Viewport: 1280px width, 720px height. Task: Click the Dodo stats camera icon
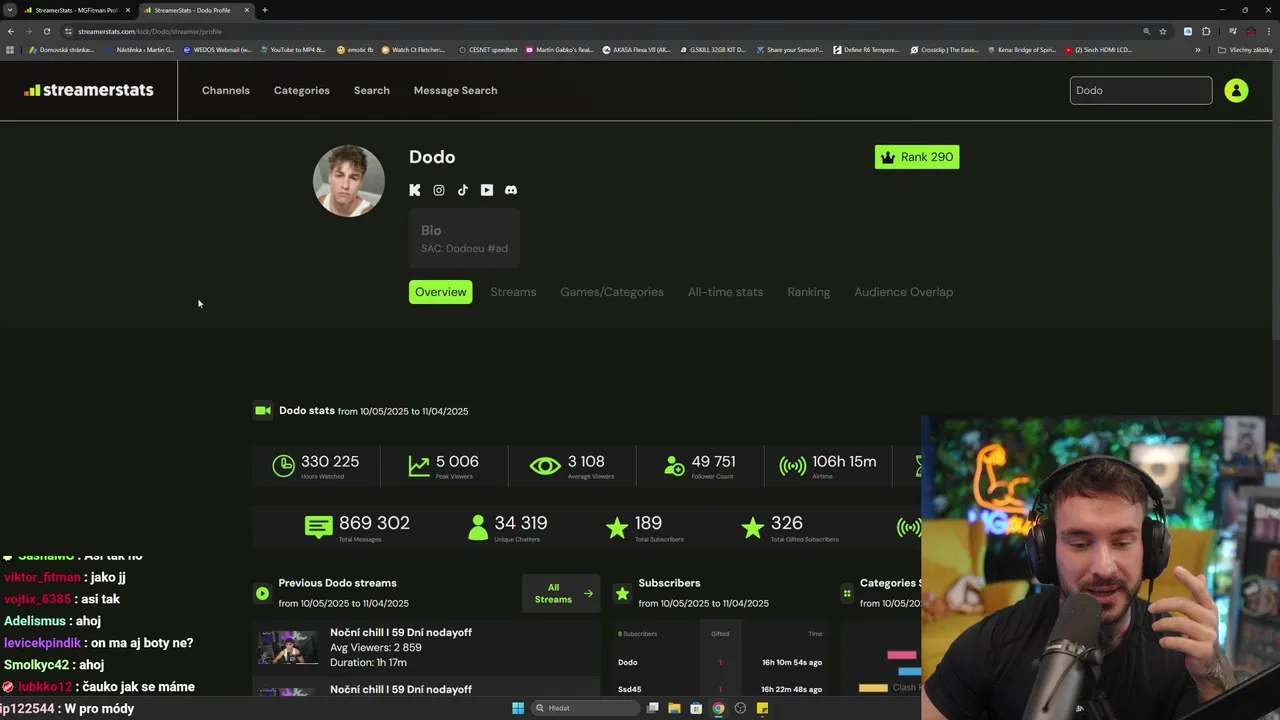tap(263, 410)
